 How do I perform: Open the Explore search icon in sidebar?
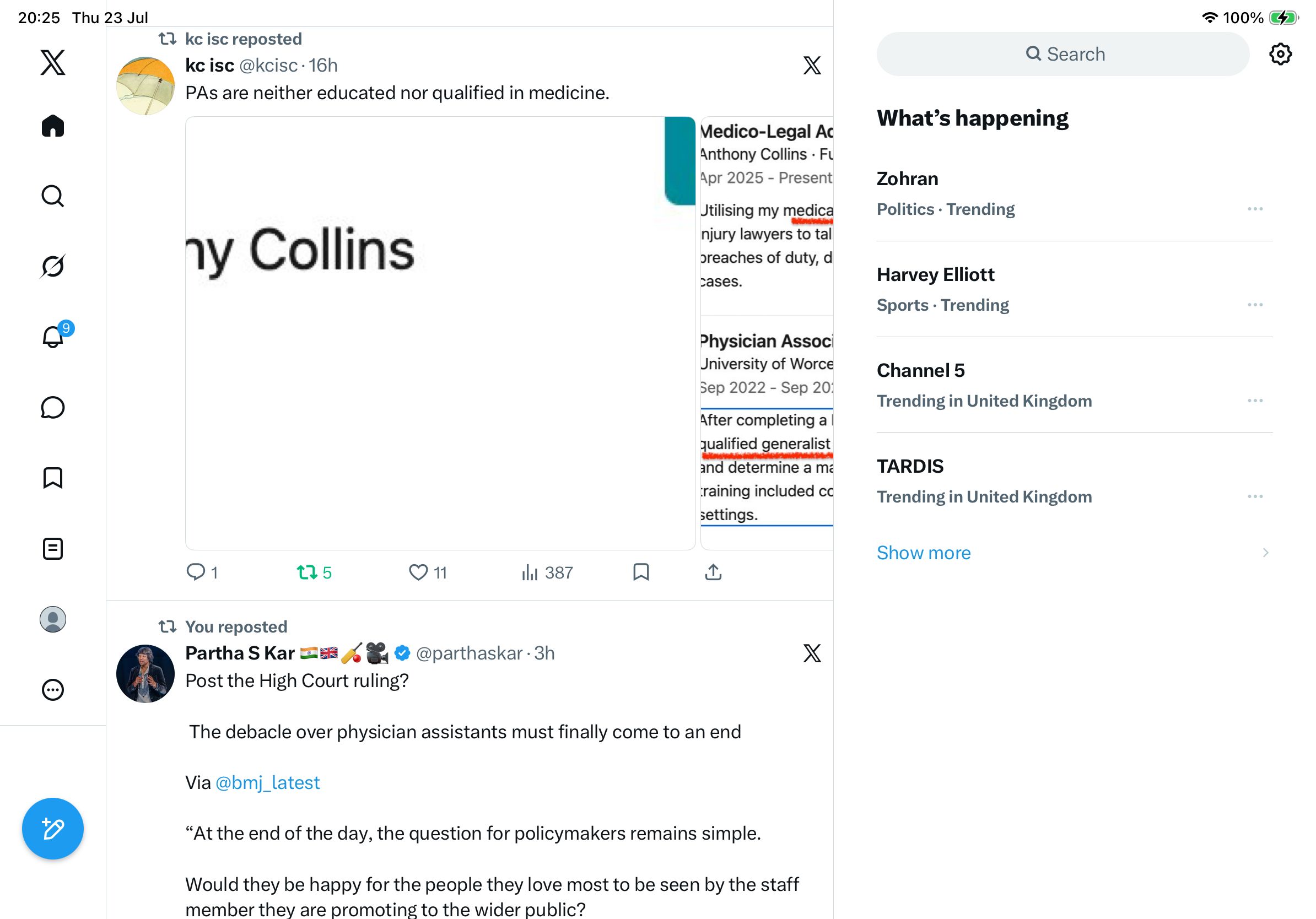point(53,196)
